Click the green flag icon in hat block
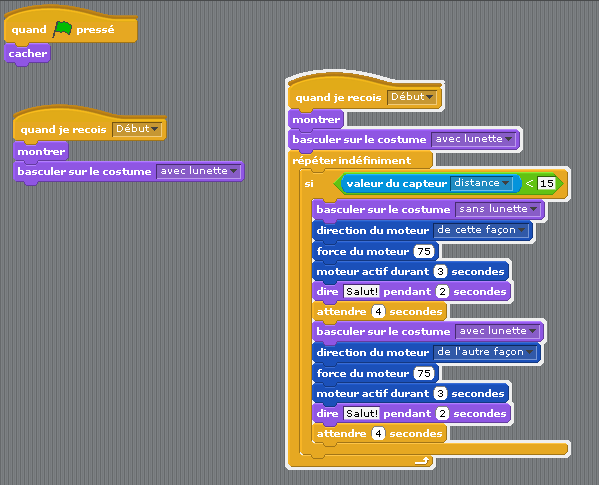The image size is (599, 485). (x=62, y=29)
